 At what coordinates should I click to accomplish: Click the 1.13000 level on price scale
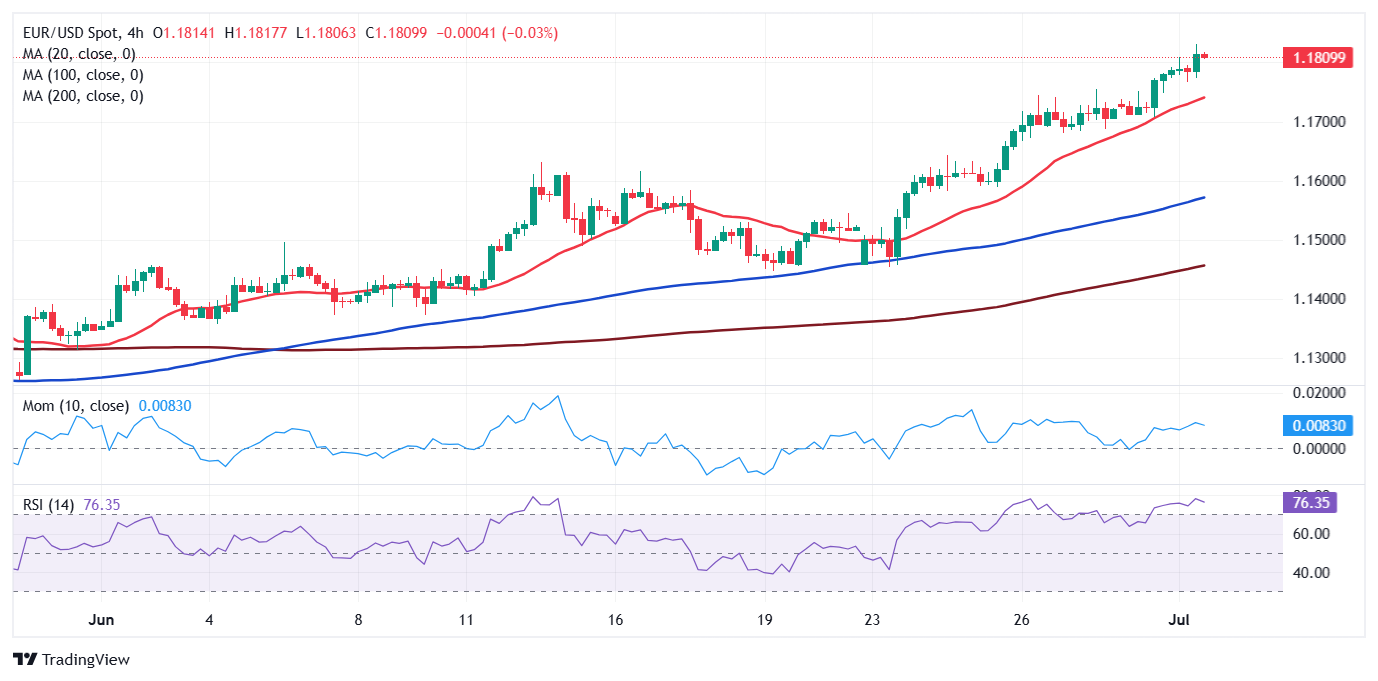(1318, 358)
